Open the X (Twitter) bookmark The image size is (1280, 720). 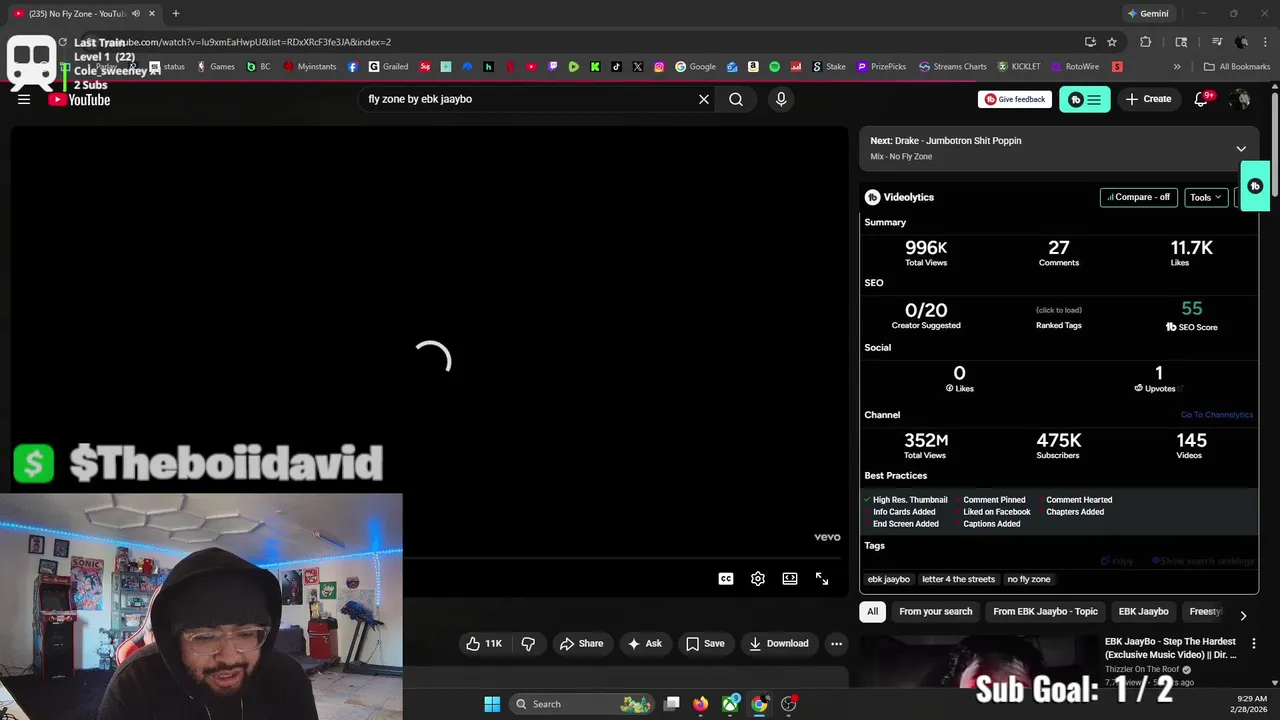coord(638,67)
